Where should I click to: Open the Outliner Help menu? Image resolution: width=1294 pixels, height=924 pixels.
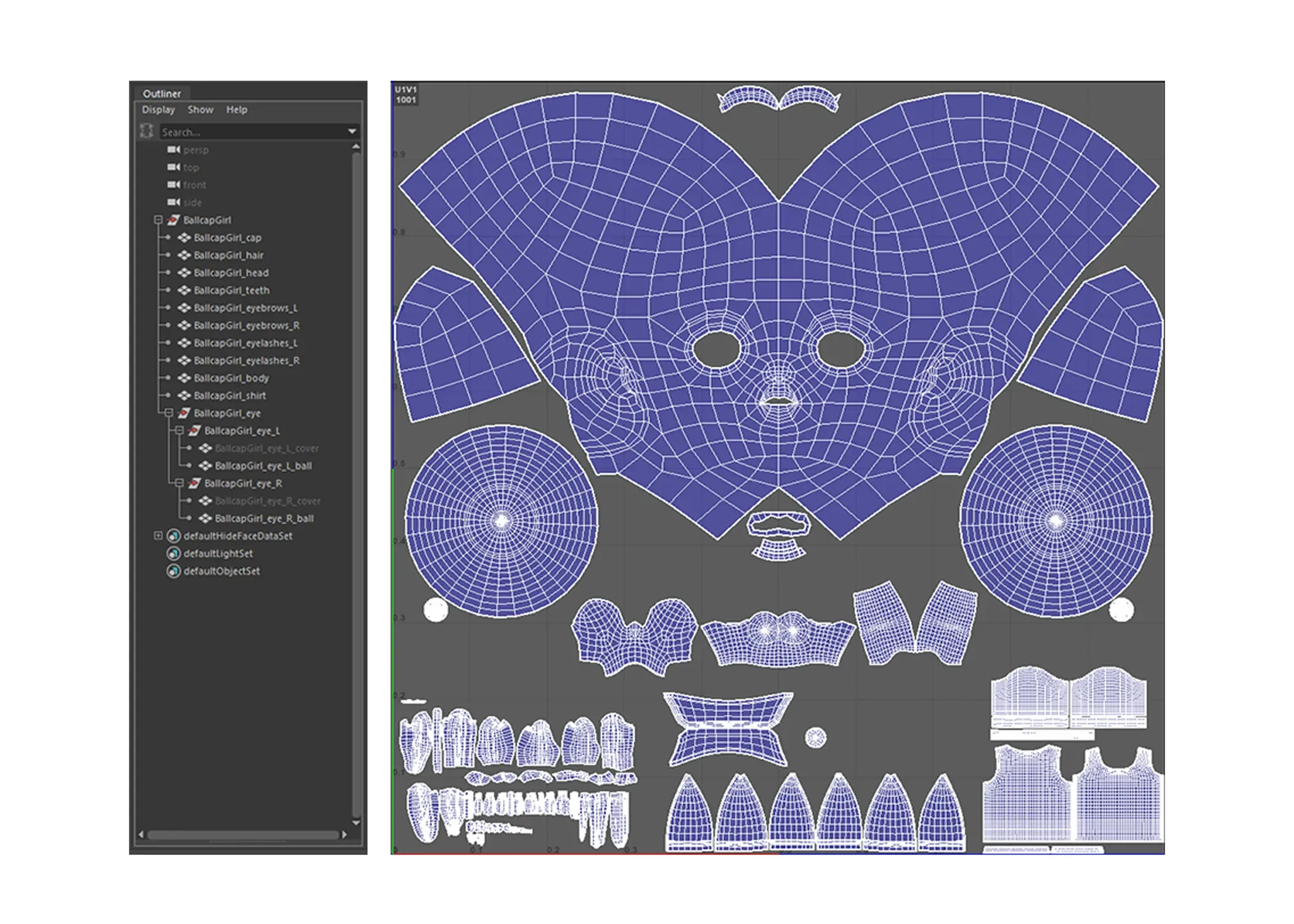click(237, 110)
